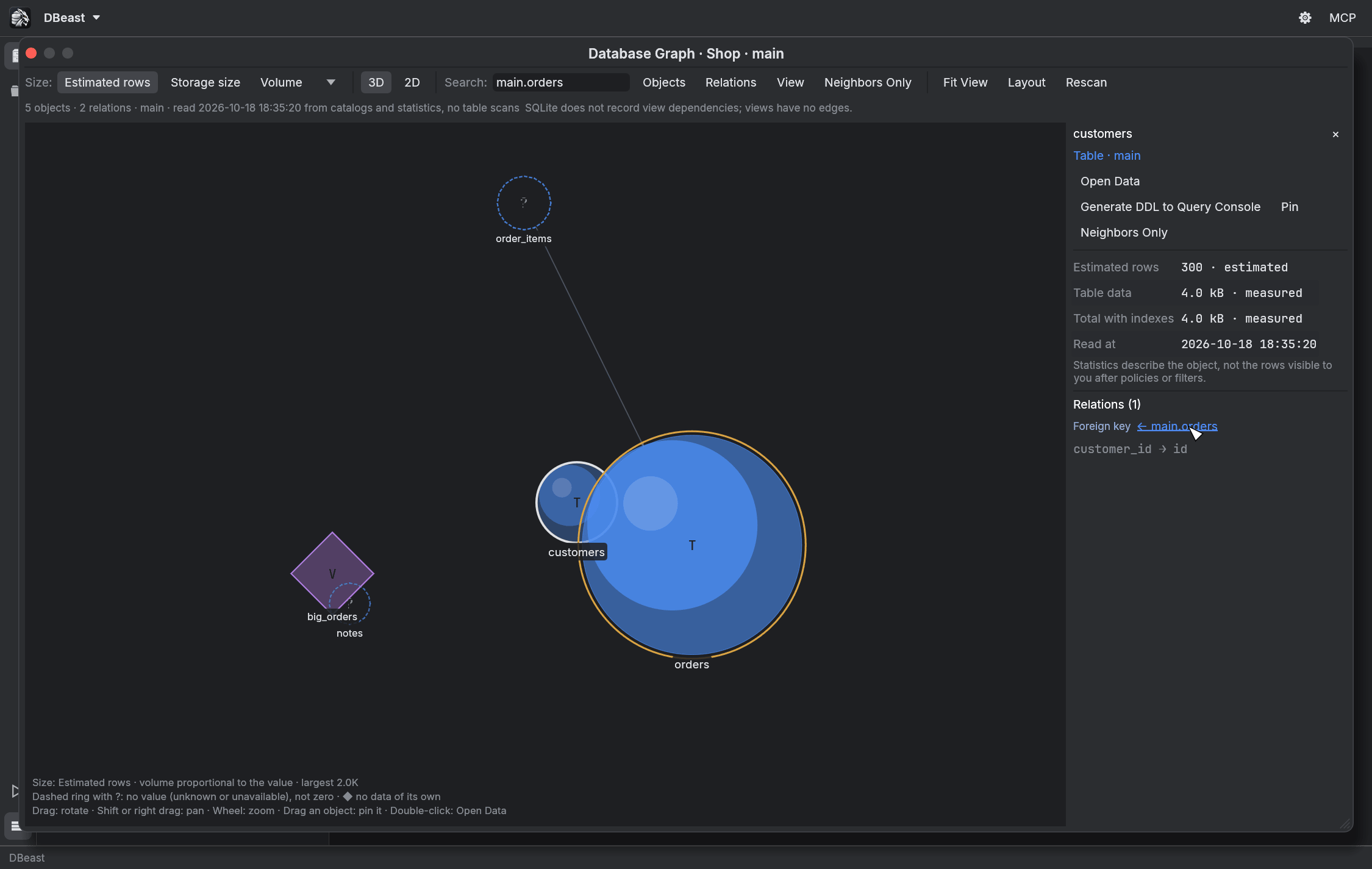Image resolution: width=1372 pixels, height=869 pixels.
Task: Set size to Storage size
Action: click(x=205, y=82)
